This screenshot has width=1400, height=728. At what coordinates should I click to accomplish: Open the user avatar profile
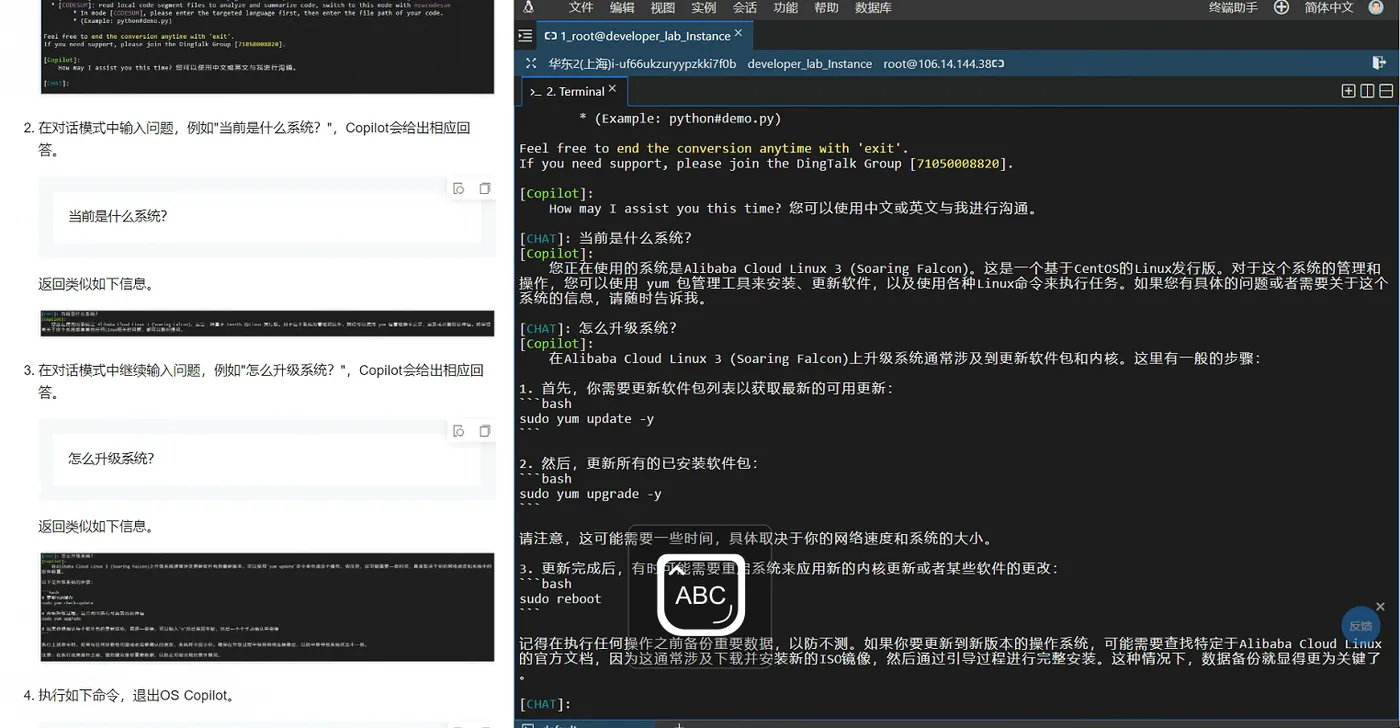[x=1378, y=6]
